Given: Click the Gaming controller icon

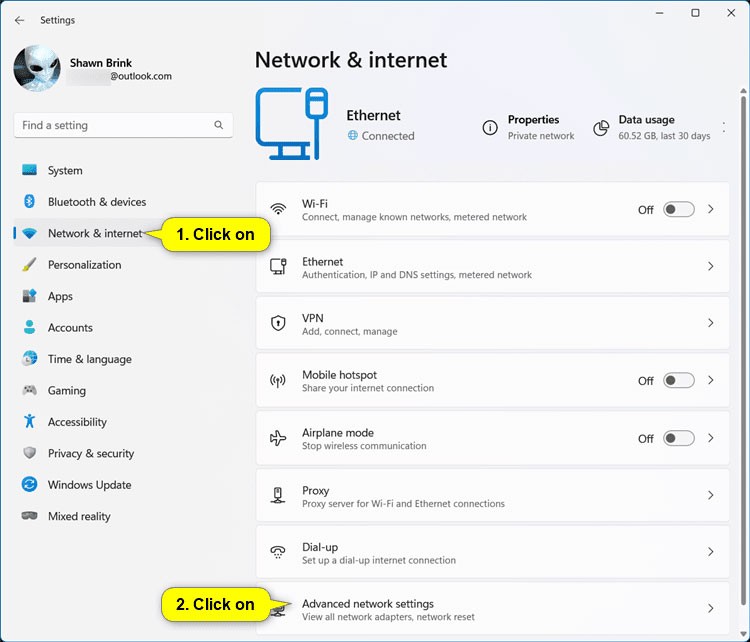Looking at the screenshot, I should point(29,391).
